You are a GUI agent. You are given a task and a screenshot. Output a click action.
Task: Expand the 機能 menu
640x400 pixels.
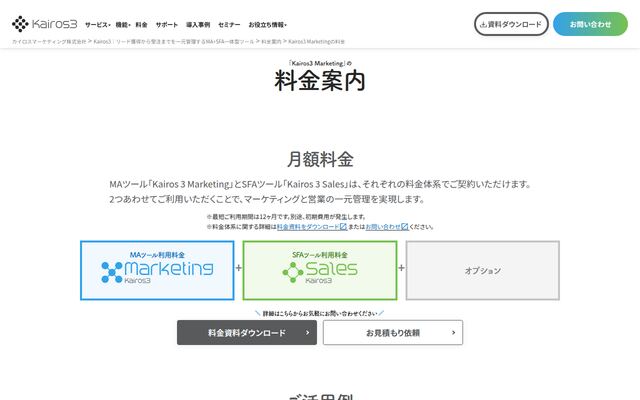[x=122, y=25]
